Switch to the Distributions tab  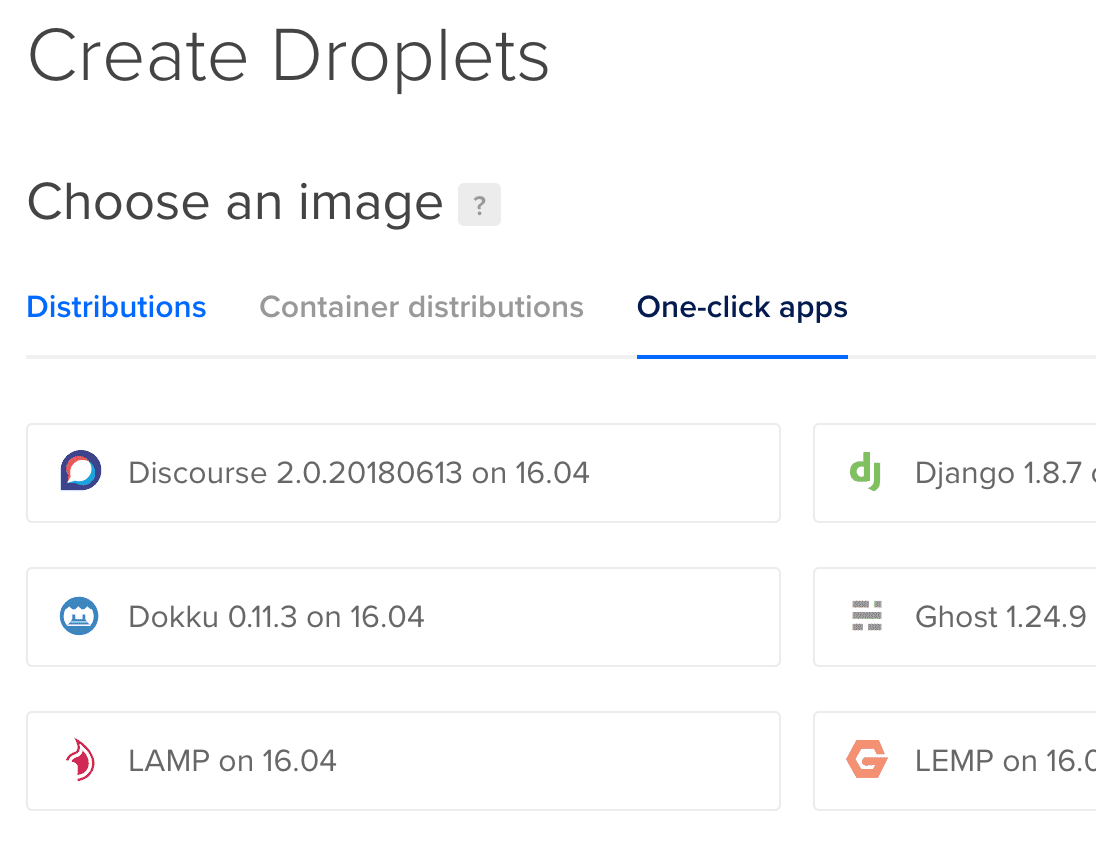coord(116,307)
